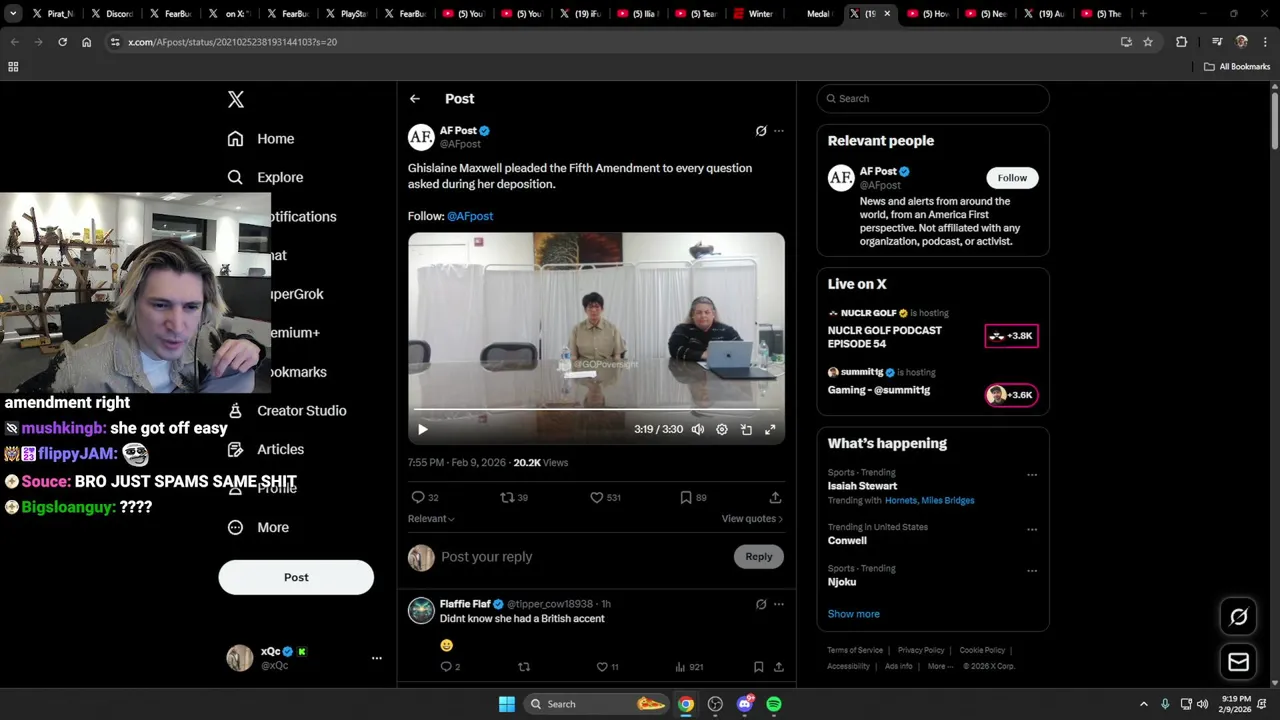Viewport: 1280px width, 720px height.
Task: Follow AF Post in Relevant people
Action: [1012, 178]
